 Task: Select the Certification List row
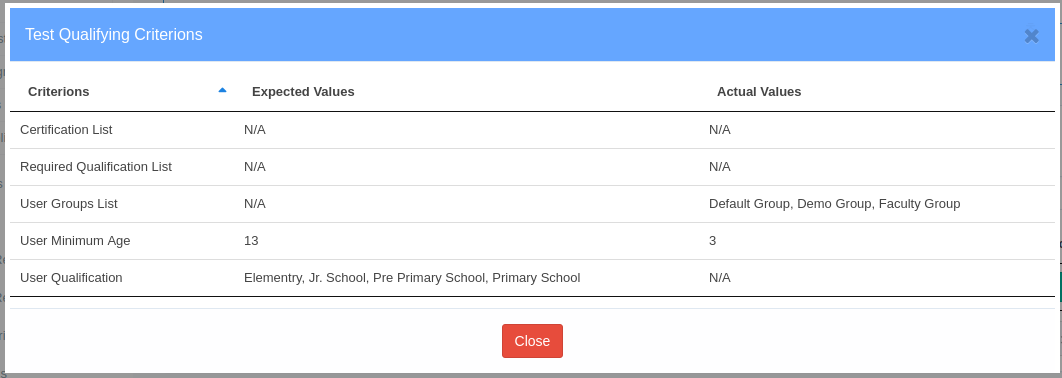tap(532, 130)
